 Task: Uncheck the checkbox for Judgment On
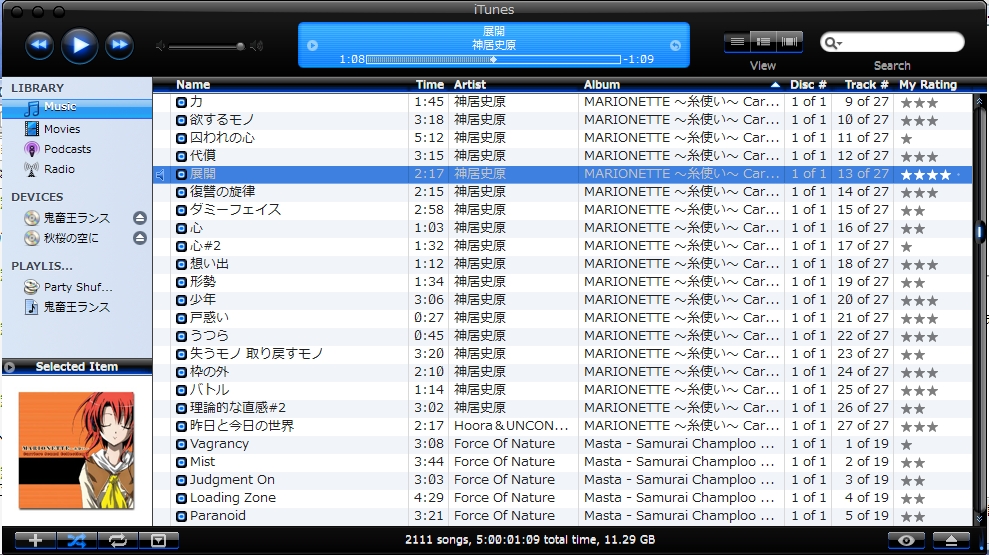(181, 480)
